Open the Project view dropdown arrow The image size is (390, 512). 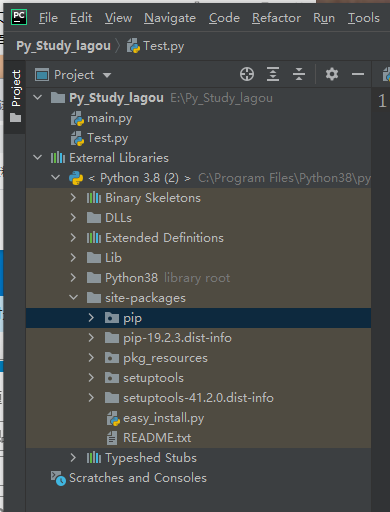coord(107,75)
